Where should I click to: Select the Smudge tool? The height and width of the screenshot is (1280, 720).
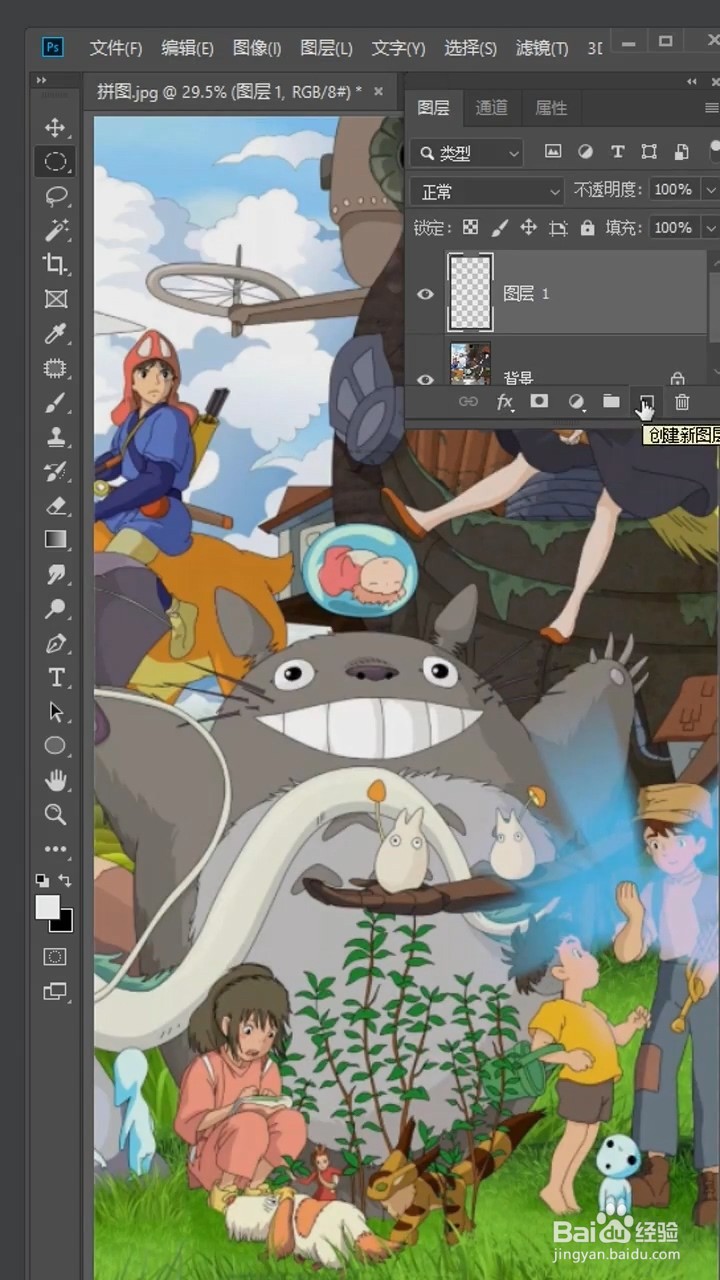55,574
